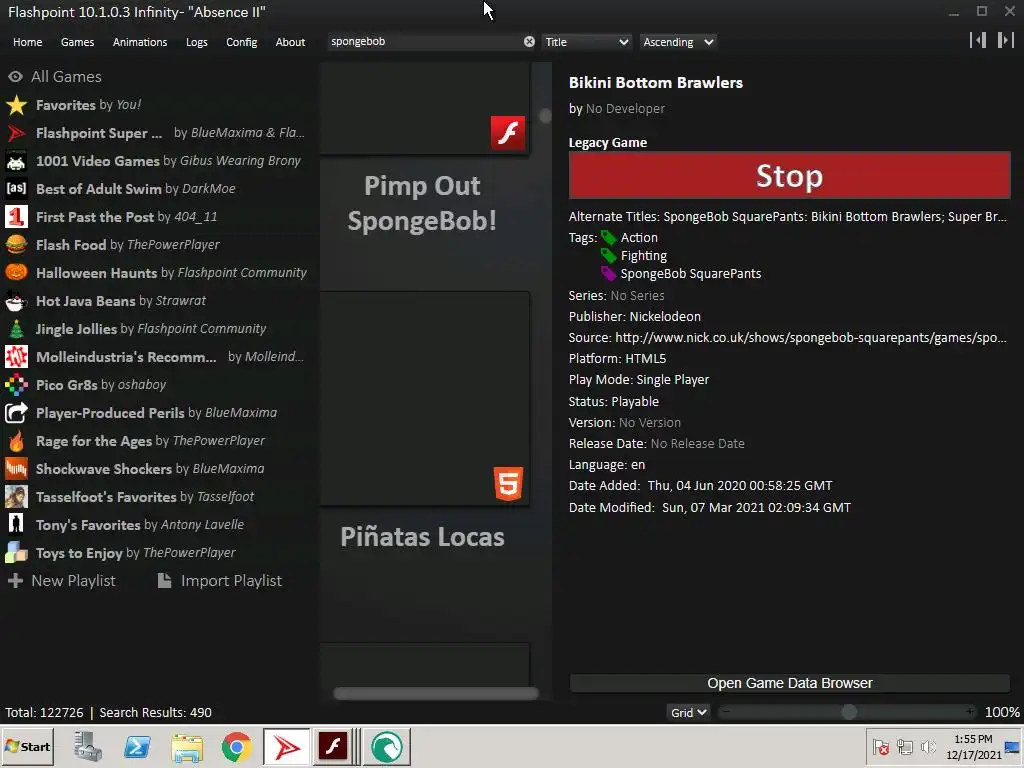Click the Single Player play mode value
The height and width of the screenshot is (768, 1024).
(x=673, y=379)
